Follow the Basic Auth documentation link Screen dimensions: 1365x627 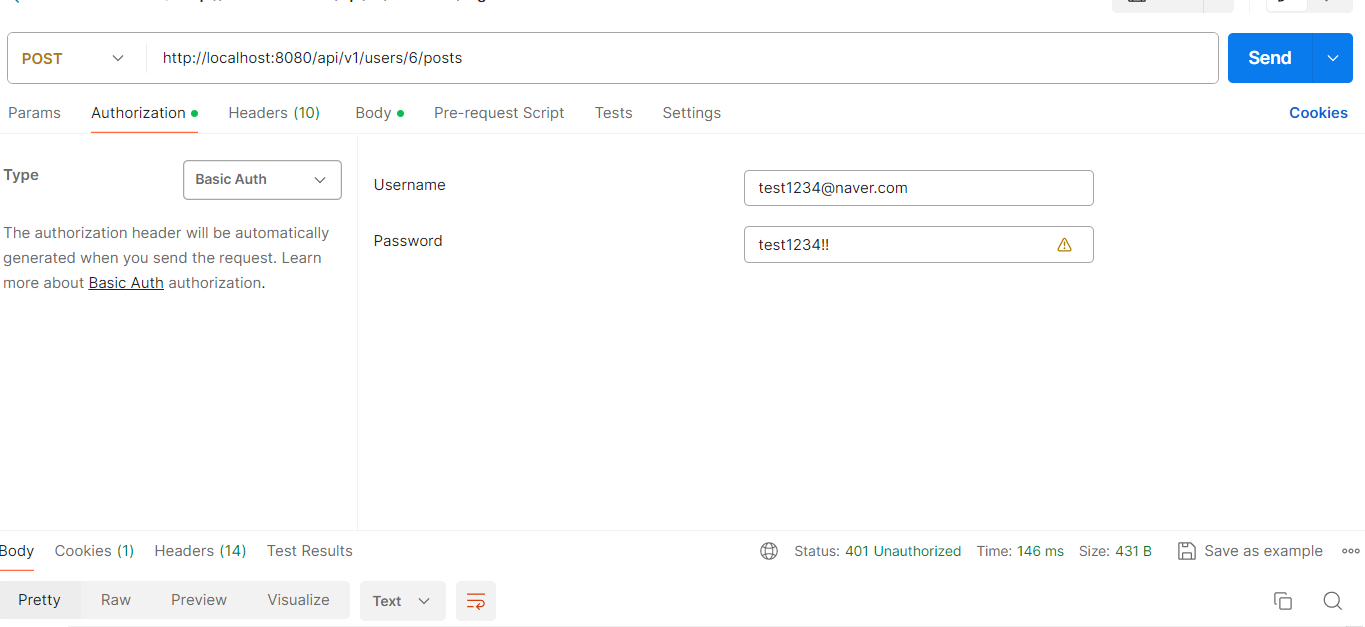coord(126,283)
